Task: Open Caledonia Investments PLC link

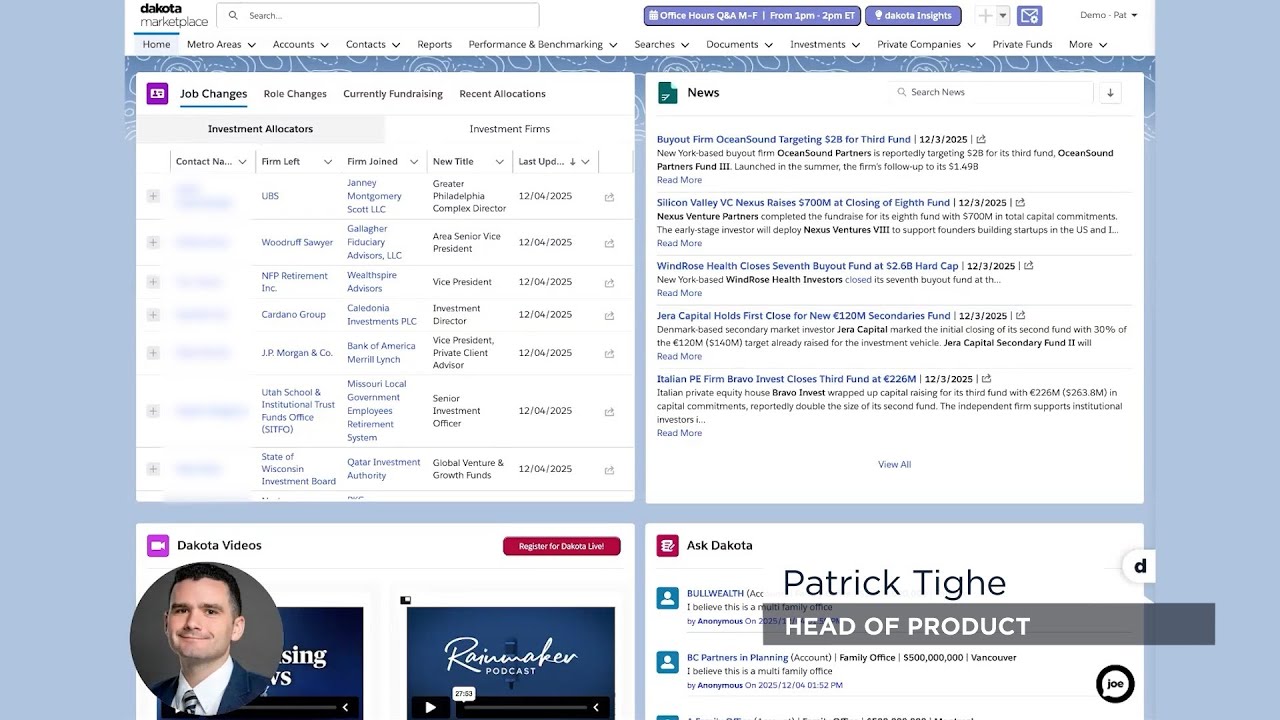Action: click(x=381, y=315)
